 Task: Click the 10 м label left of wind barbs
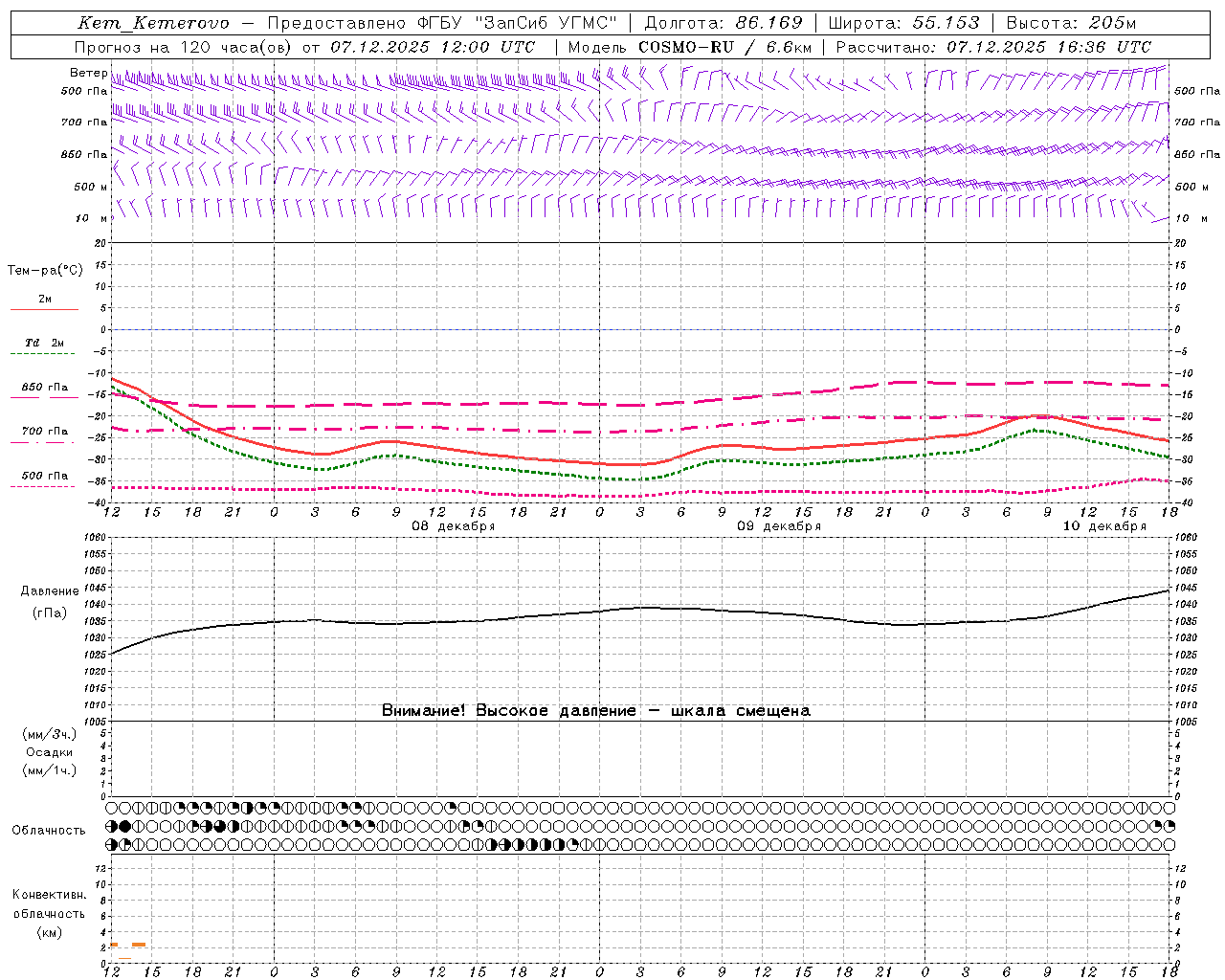pos(91,219)
